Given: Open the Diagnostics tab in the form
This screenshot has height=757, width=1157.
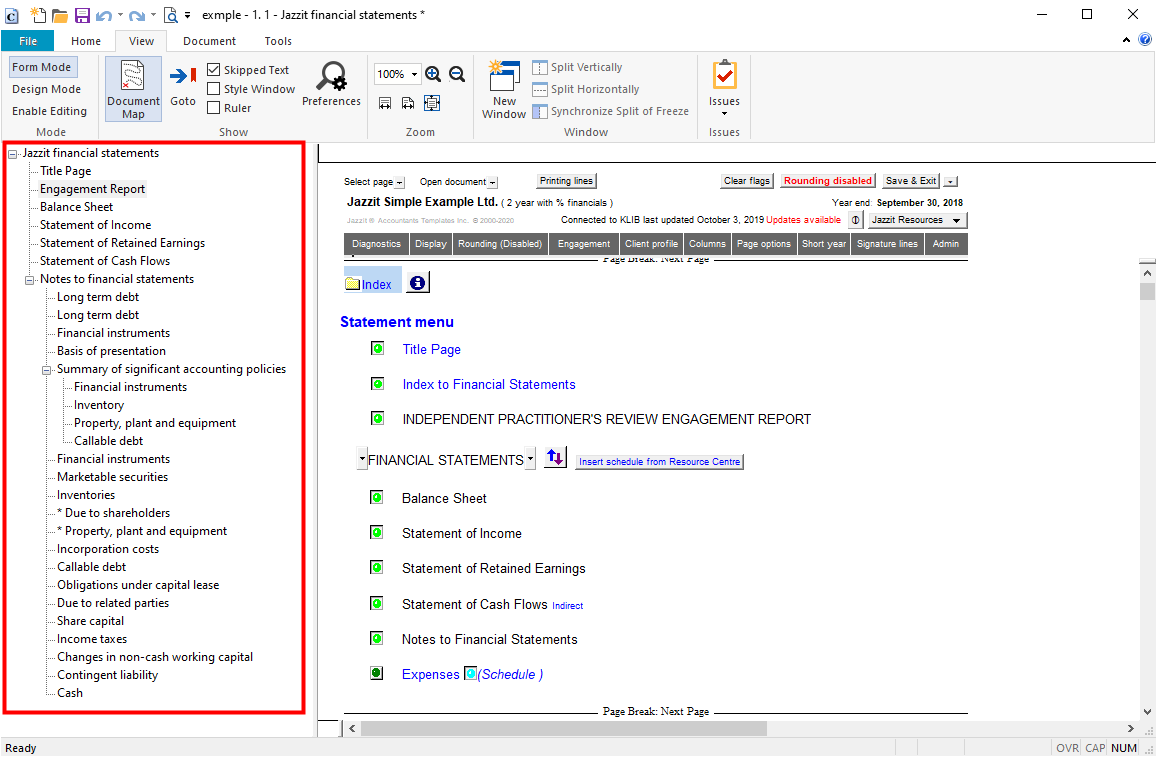Looking at the screenshot, I should click(376, 243).
